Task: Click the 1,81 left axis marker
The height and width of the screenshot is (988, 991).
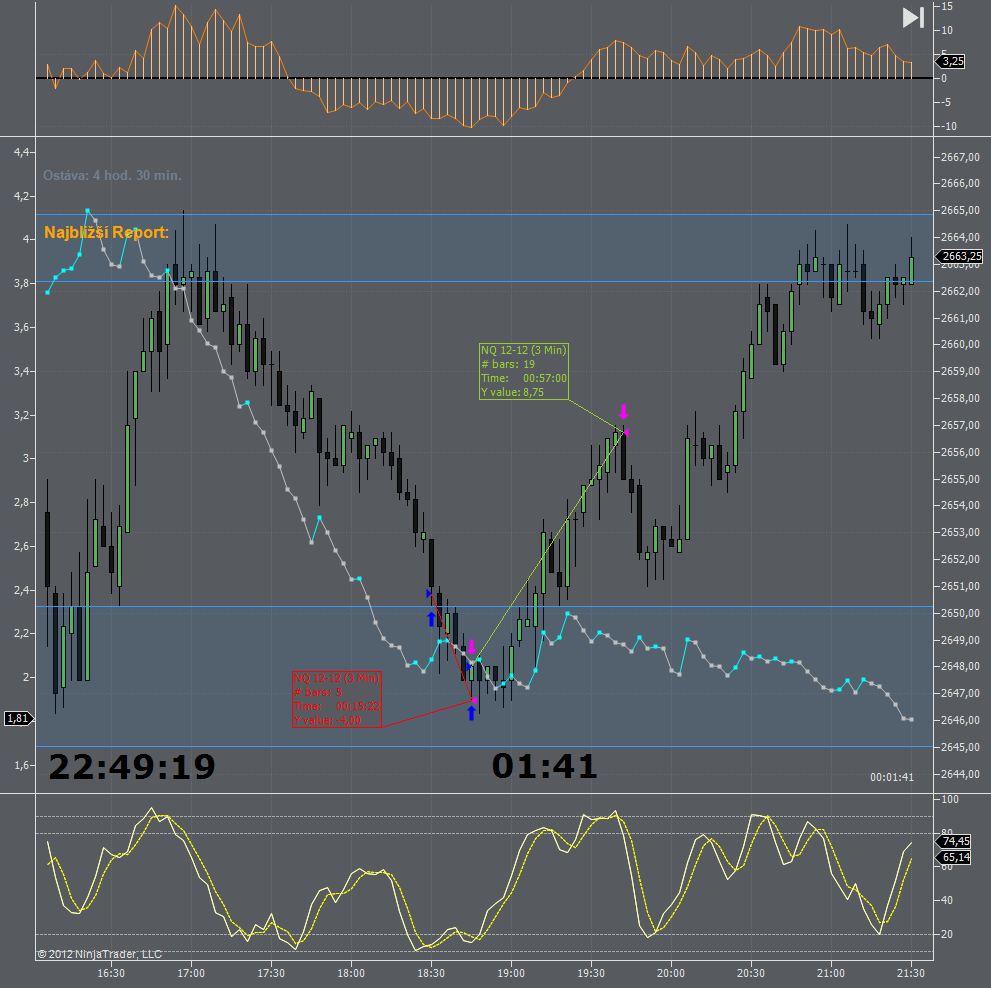Action: click(x=19, y=718)
